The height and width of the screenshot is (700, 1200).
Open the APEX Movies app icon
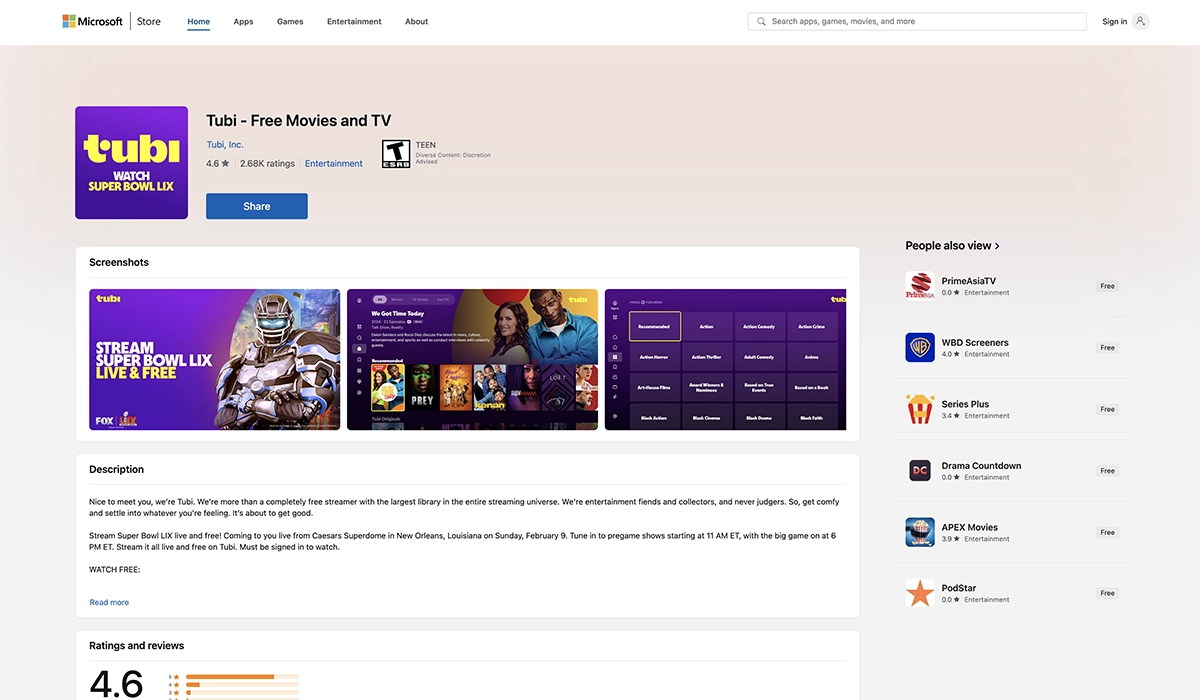coord(920,532)
